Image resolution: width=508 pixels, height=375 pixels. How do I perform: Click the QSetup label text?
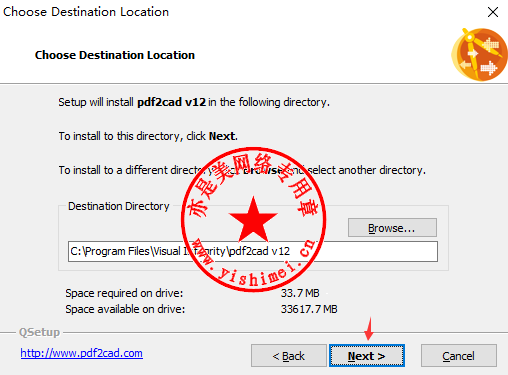coord(39,332)
